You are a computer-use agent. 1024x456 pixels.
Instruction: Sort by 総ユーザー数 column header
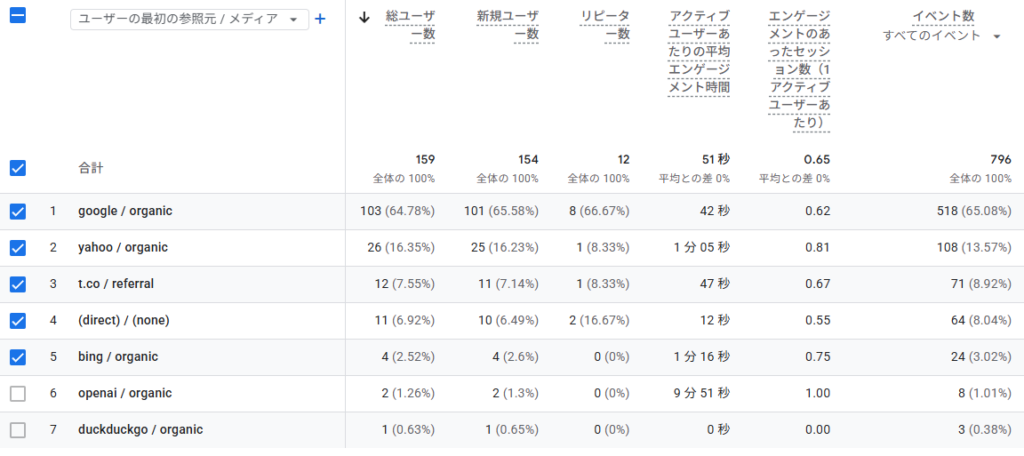pyautogui.click(x=411, y=25)
